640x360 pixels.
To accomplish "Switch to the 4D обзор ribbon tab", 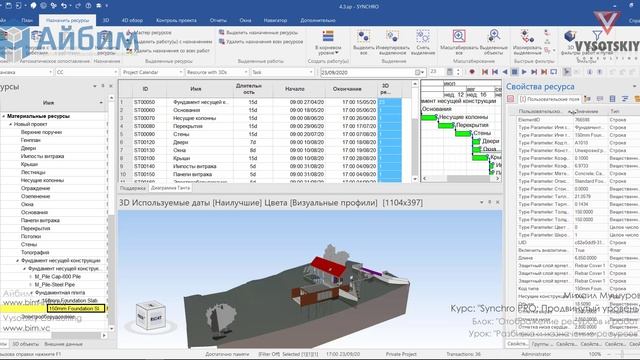I will (x=132, y=20).
